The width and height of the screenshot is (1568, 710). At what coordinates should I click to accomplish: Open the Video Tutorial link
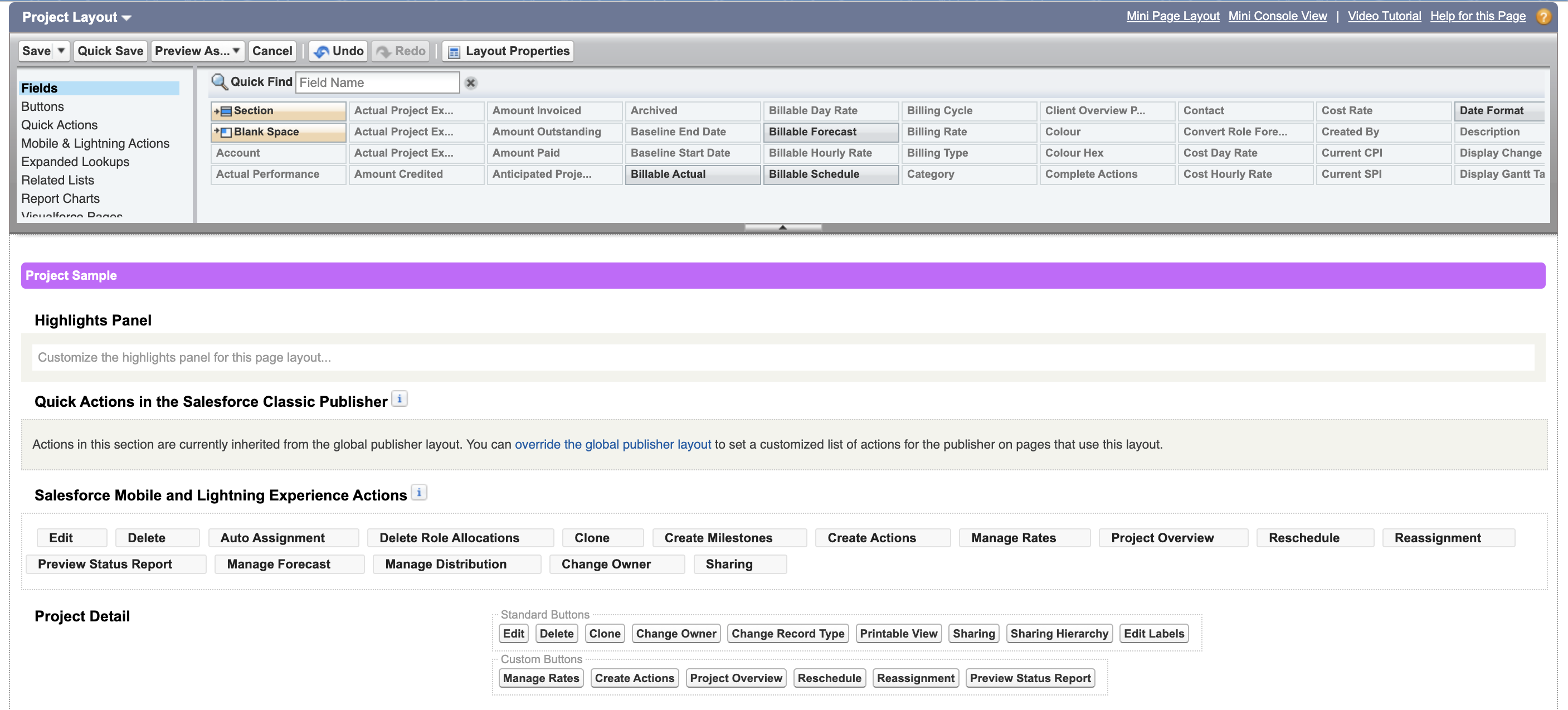point(1384,17)
